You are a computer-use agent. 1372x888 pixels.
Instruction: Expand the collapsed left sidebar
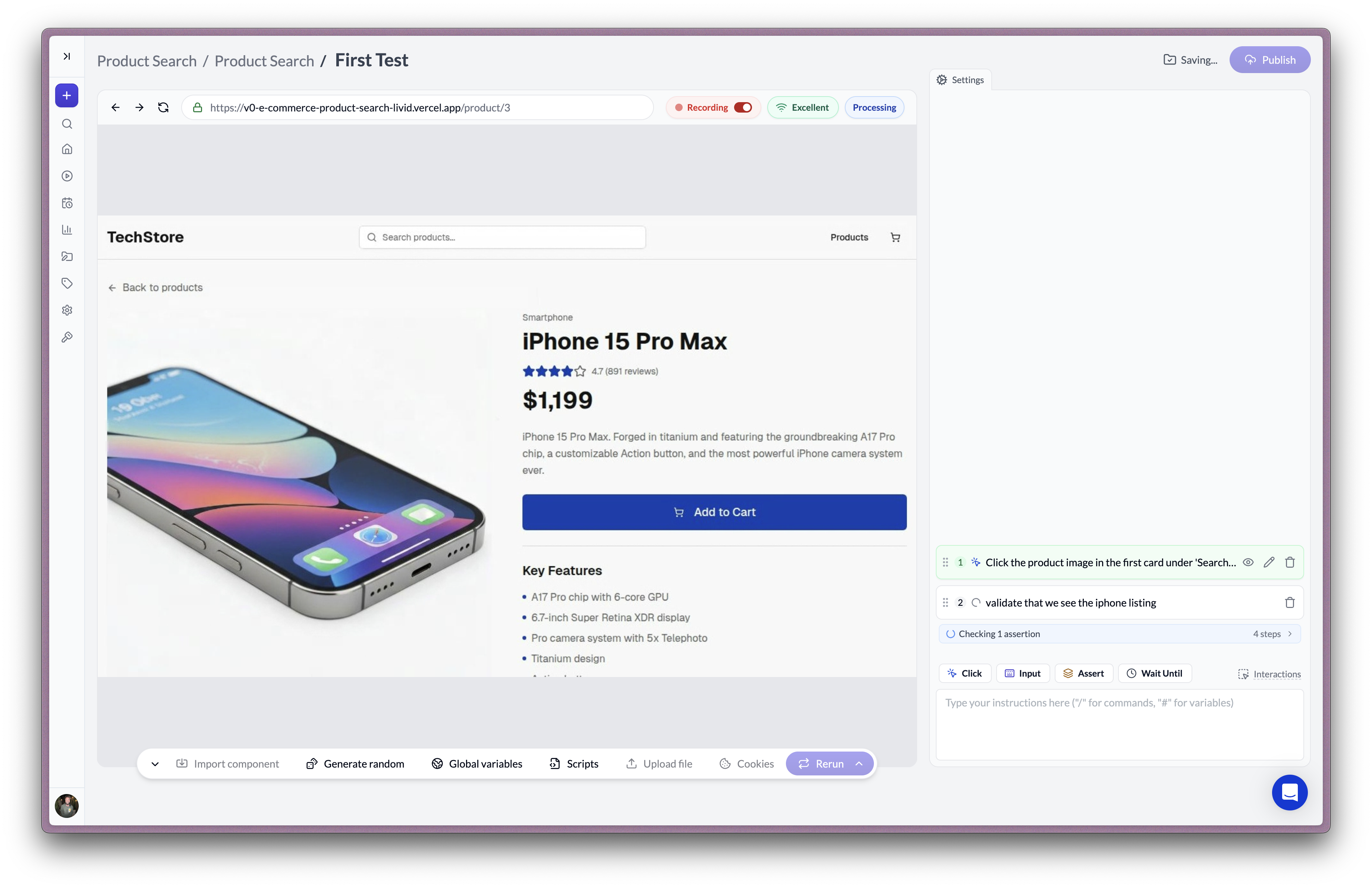click(67, 56)
